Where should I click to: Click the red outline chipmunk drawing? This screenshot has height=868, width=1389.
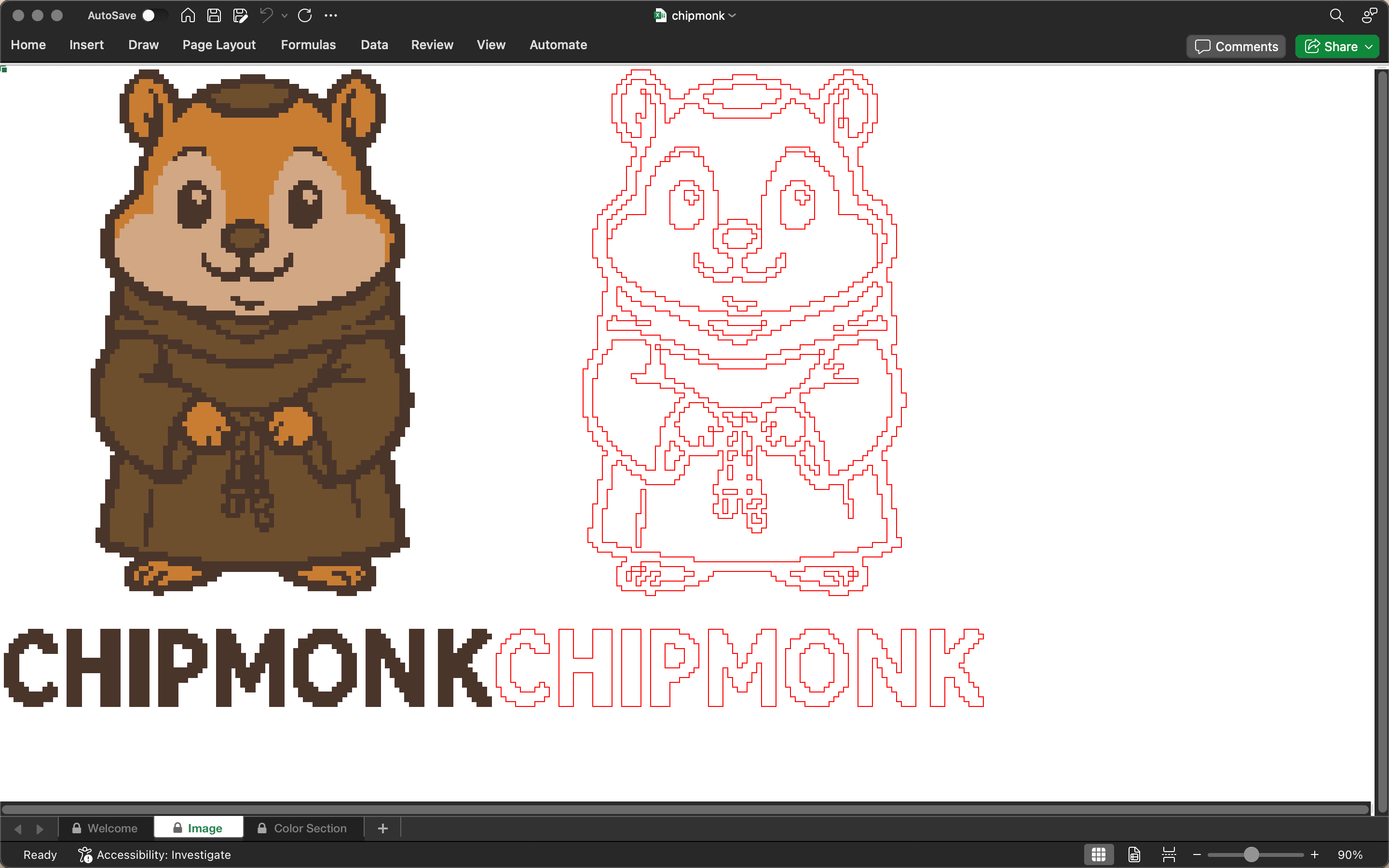click(745, 332)
